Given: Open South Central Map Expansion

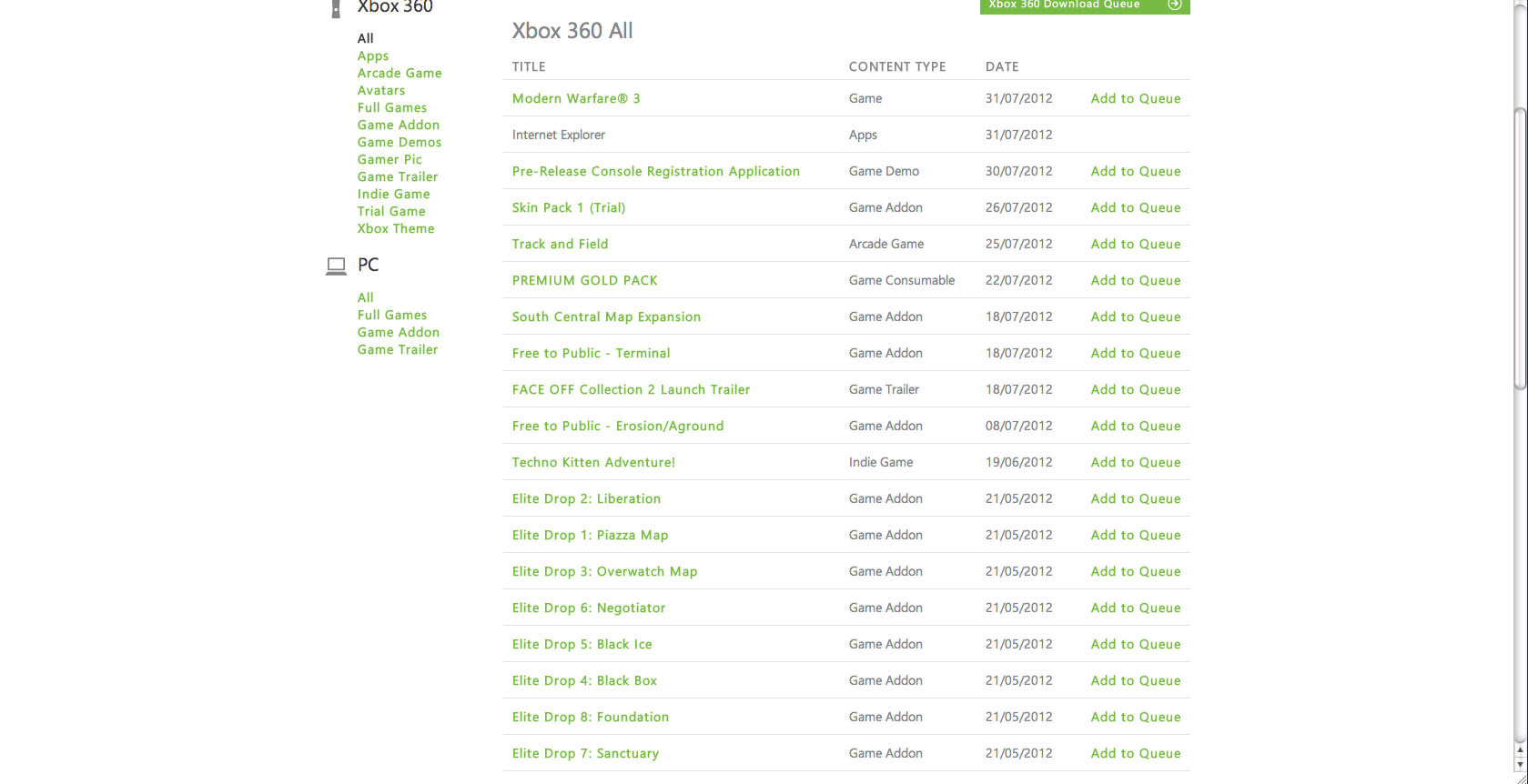Looking at the screenshot, I should pyautogui.click(x=607, y=317).
